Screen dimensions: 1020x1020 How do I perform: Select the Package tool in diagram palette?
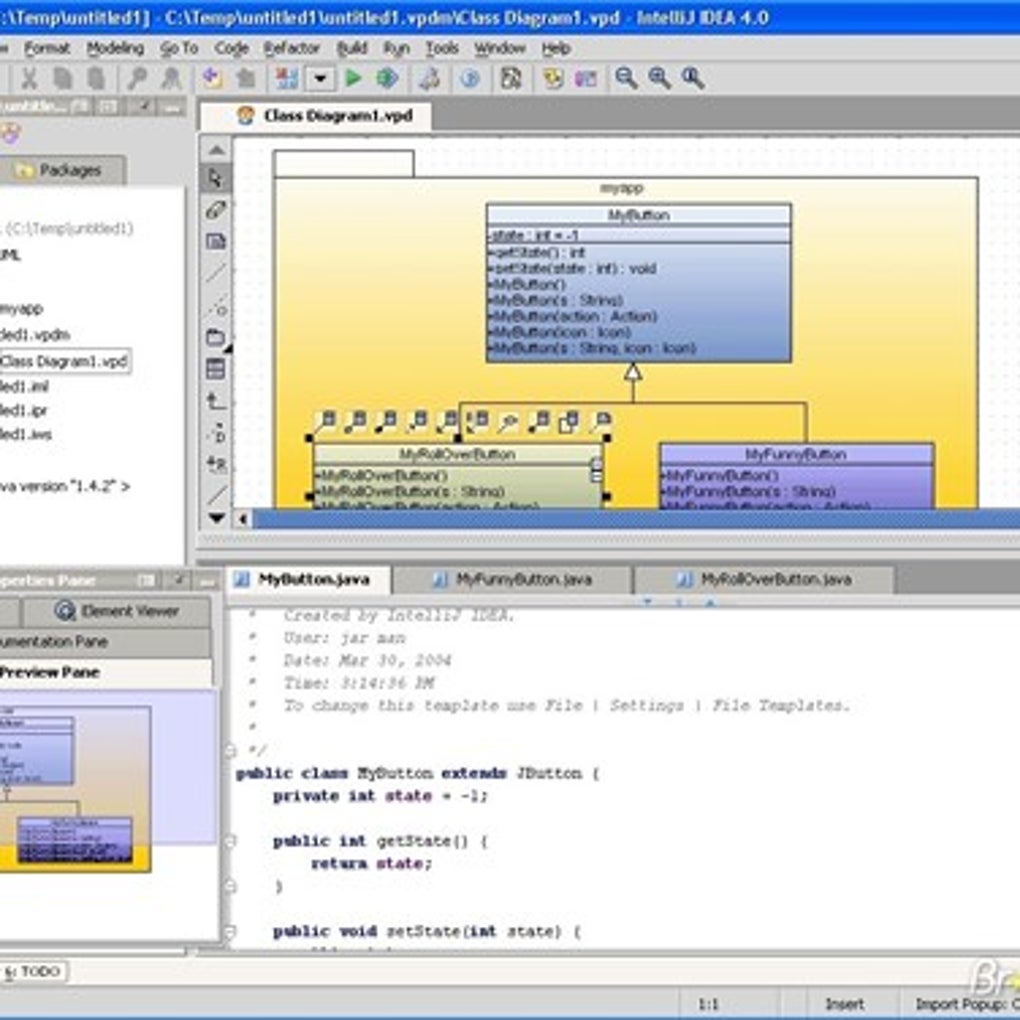pos(216,337)
